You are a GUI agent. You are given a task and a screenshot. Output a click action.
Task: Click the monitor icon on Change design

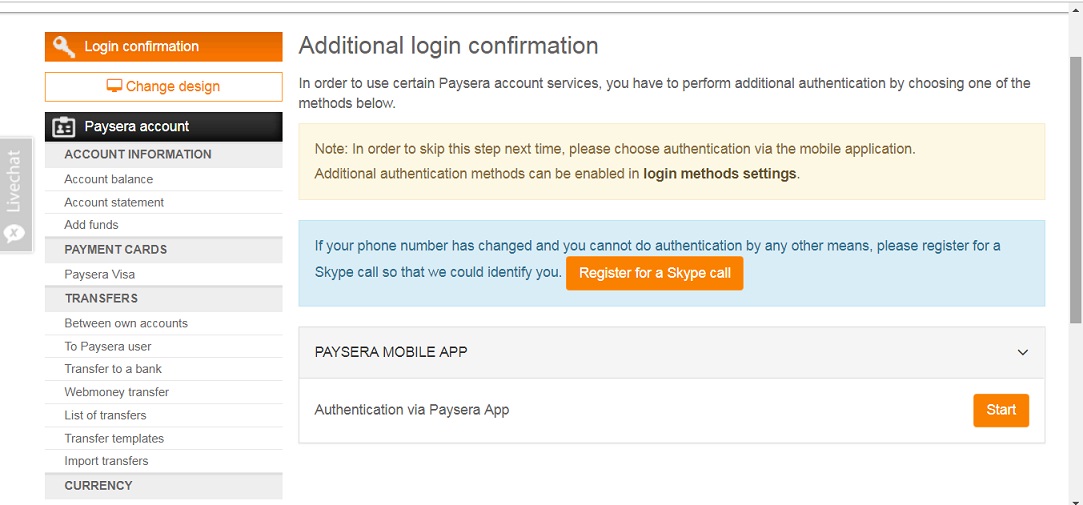click(x=114, y=86)
